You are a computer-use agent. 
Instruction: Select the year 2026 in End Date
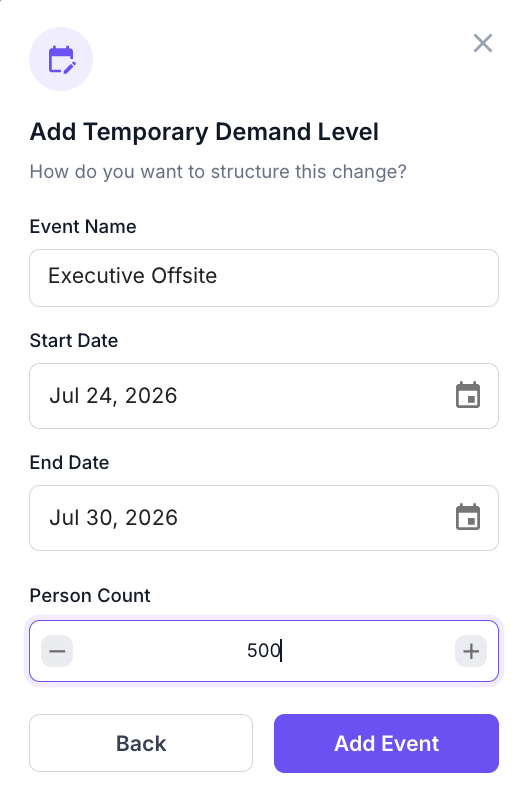(151, 518)
